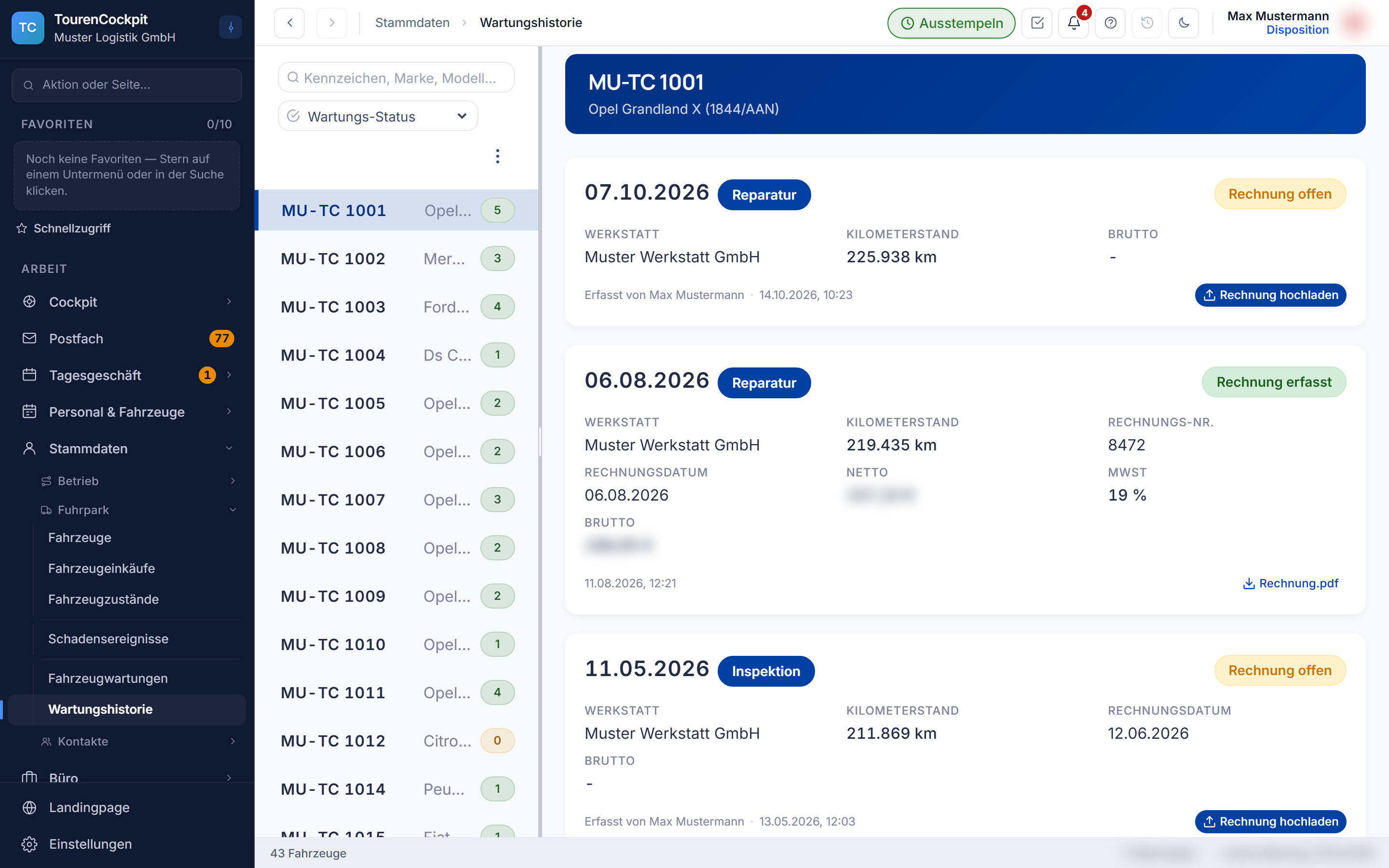Viewport: 1389px width, 868px height.
Task: Select vehicle MU-TC 1004
Action: tap(396, 355)
